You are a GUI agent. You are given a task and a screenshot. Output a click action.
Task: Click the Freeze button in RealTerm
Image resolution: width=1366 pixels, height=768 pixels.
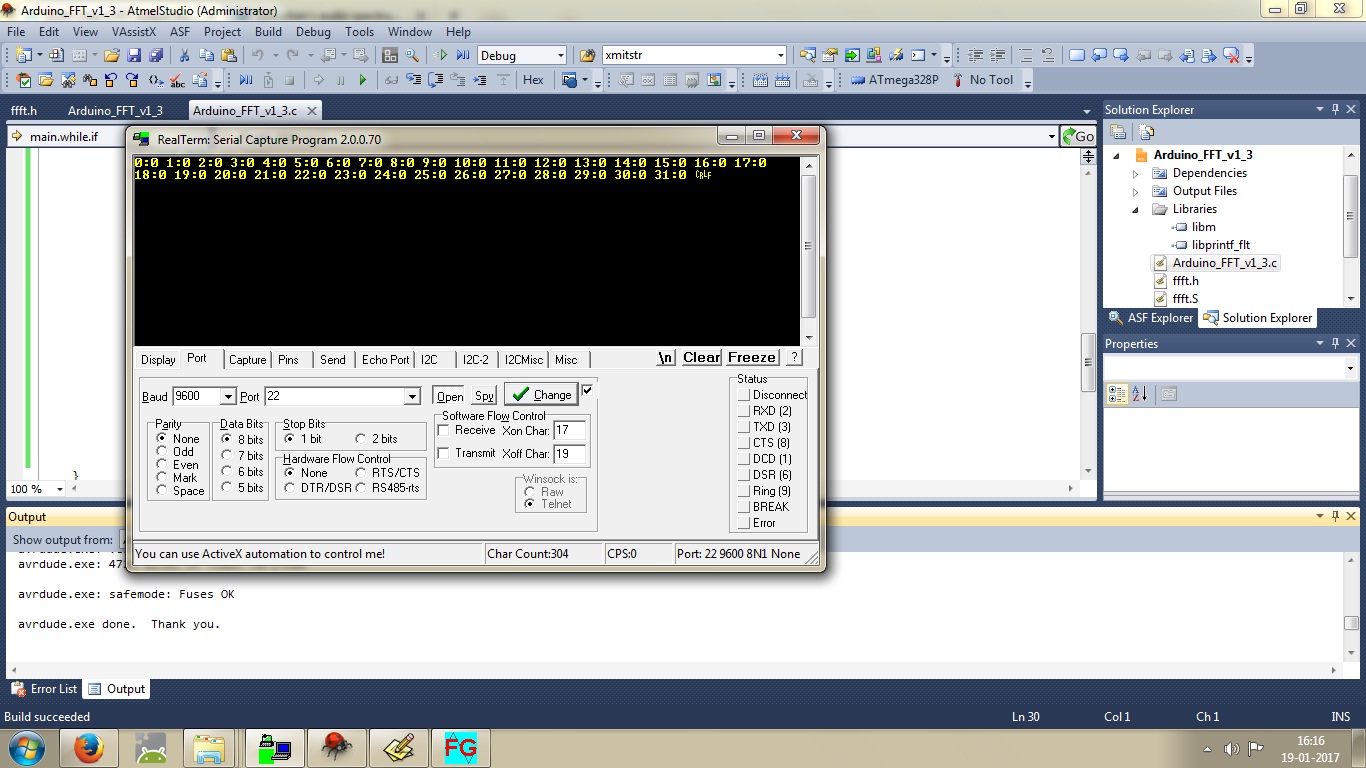(x=752, y=358)
